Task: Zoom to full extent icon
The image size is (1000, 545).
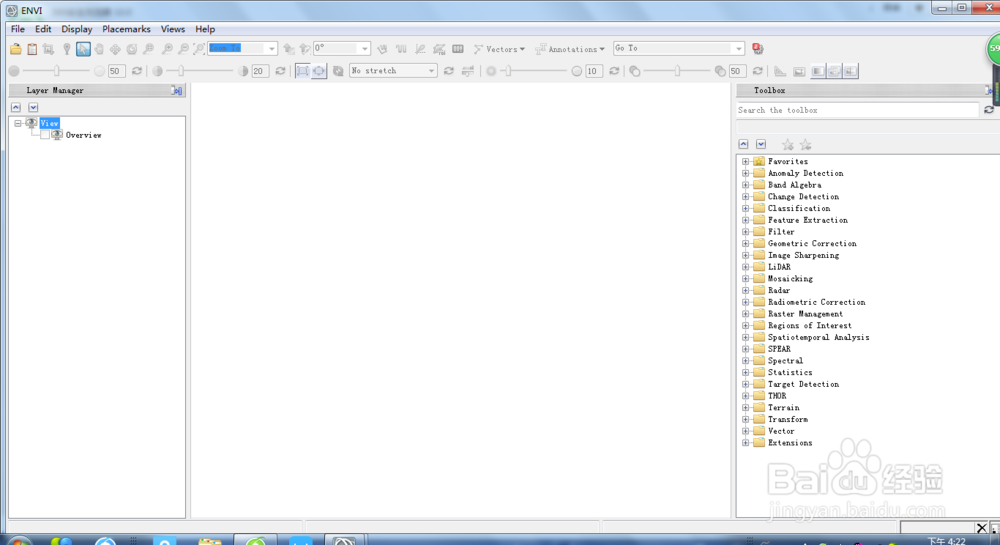Action: pyautogui.click(x=199, y=49)
